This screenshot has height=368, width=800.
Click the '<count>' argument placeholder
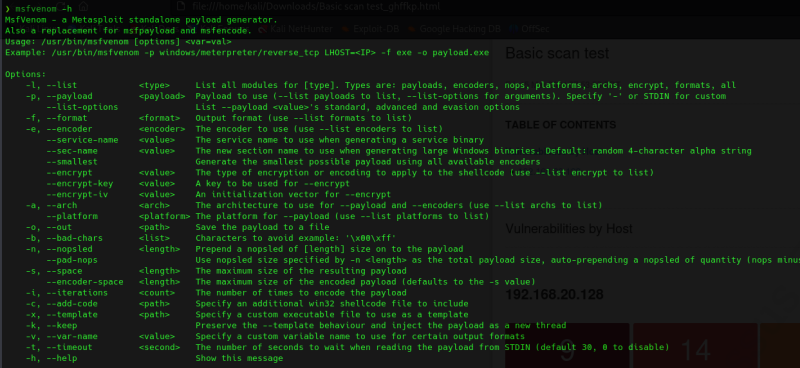tap(157, 293)
